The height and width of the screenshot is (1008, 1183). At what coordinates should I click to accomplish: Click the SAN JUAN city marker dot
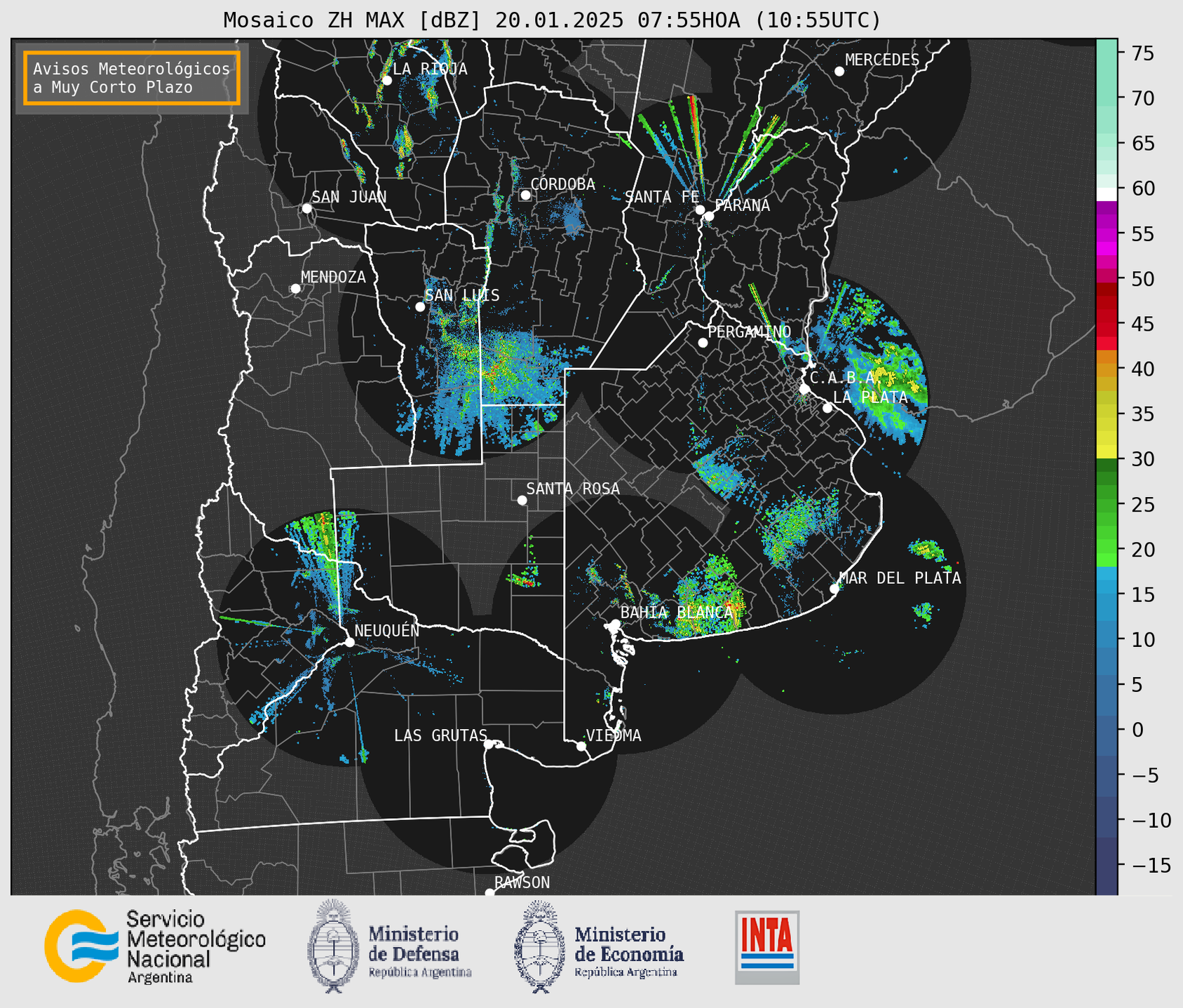(x=306, y=208)
